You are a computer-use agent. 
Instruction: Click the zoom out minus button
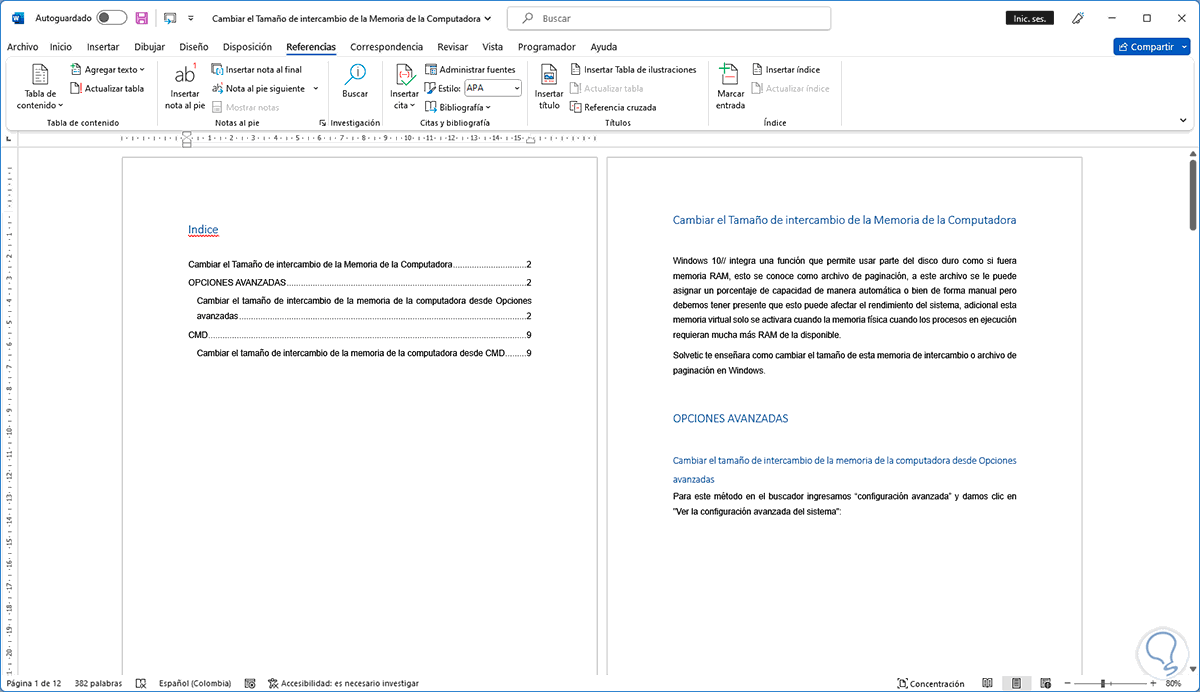point(1068,683)
